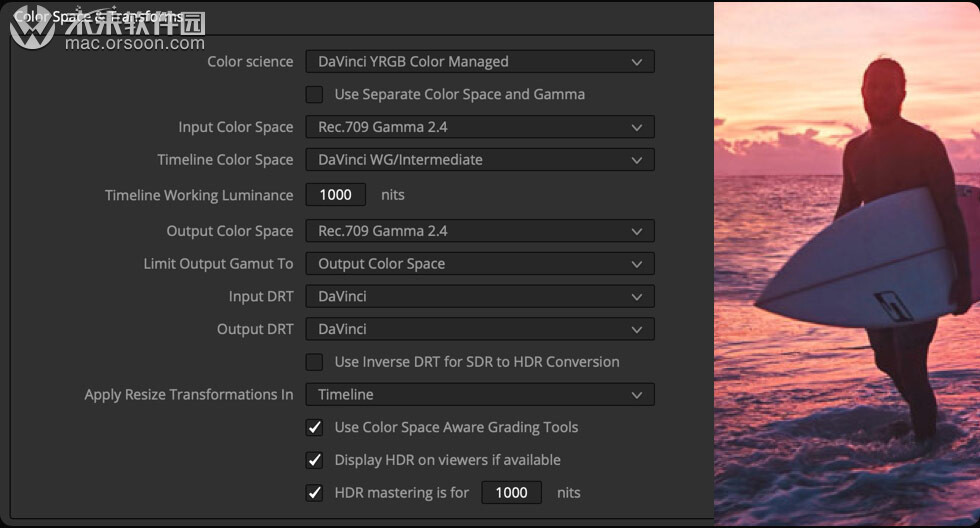Click the HDR mastering nits value field
Viewport: 980px width, 528px height.
click(511, 492)
